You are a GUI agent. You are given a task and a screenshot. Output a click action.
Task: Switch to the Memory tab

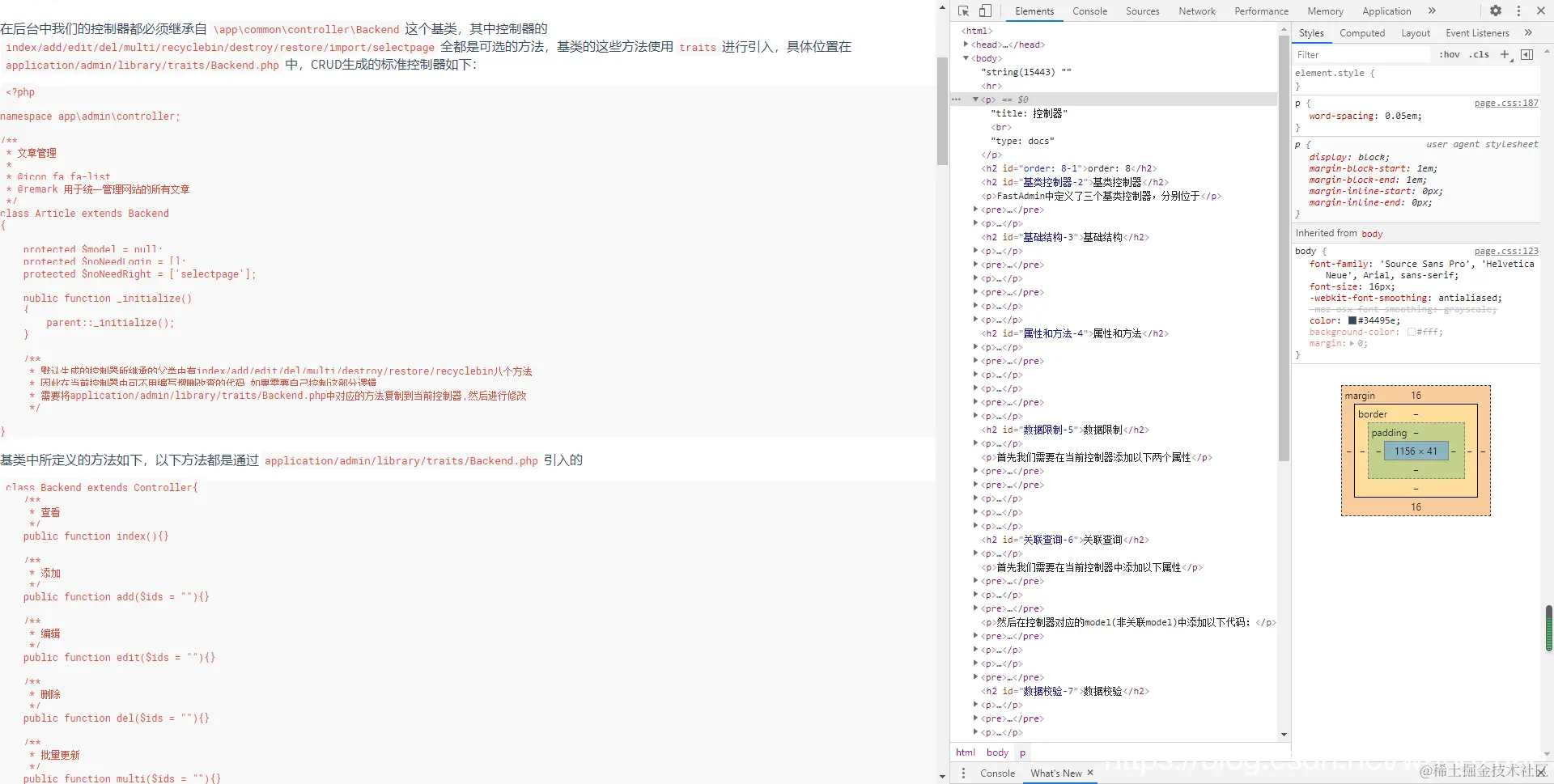click(1325, 11)
